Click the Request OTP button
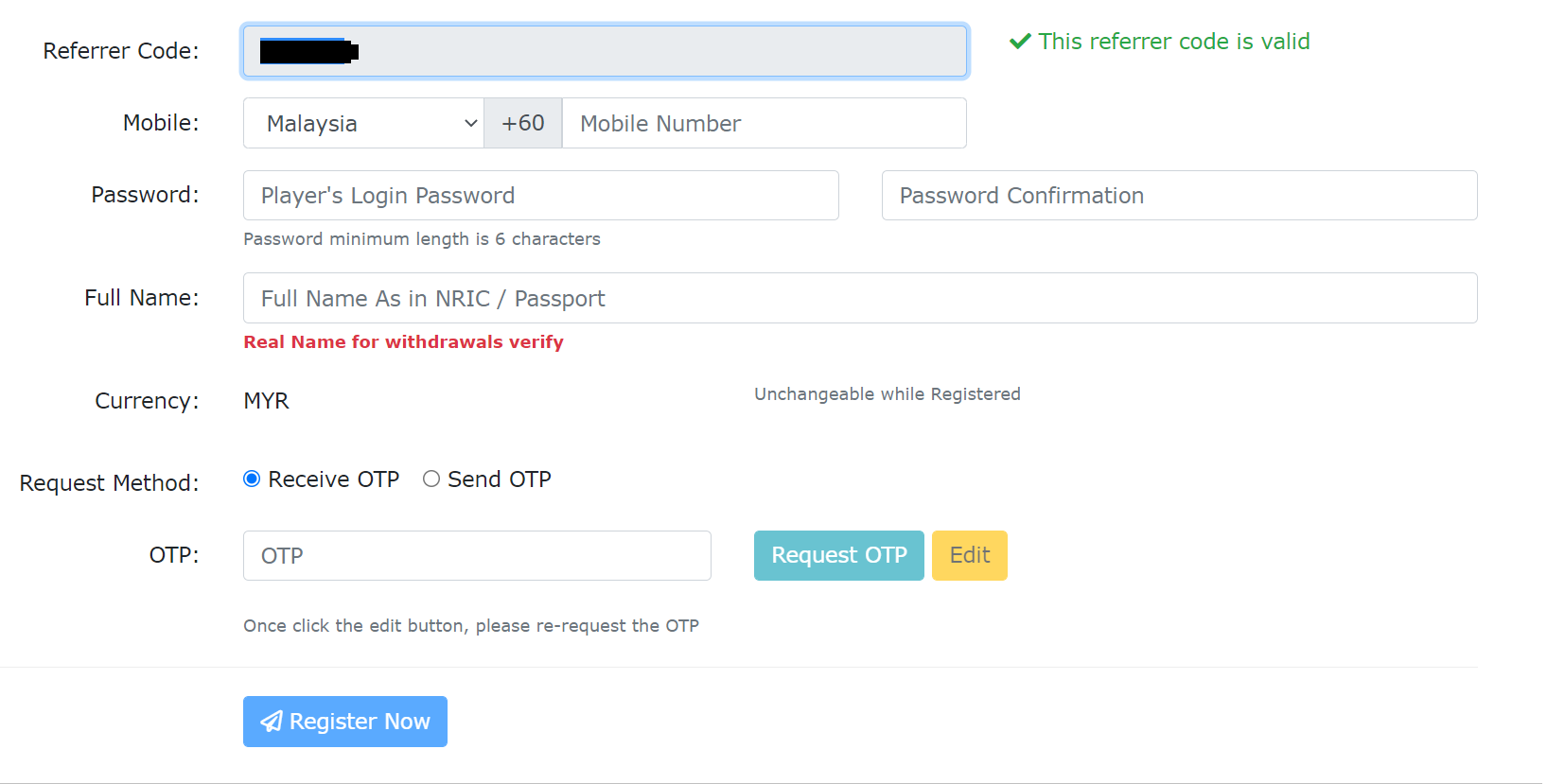This screenshot has width=1547, height=784. tap(839, 555)
